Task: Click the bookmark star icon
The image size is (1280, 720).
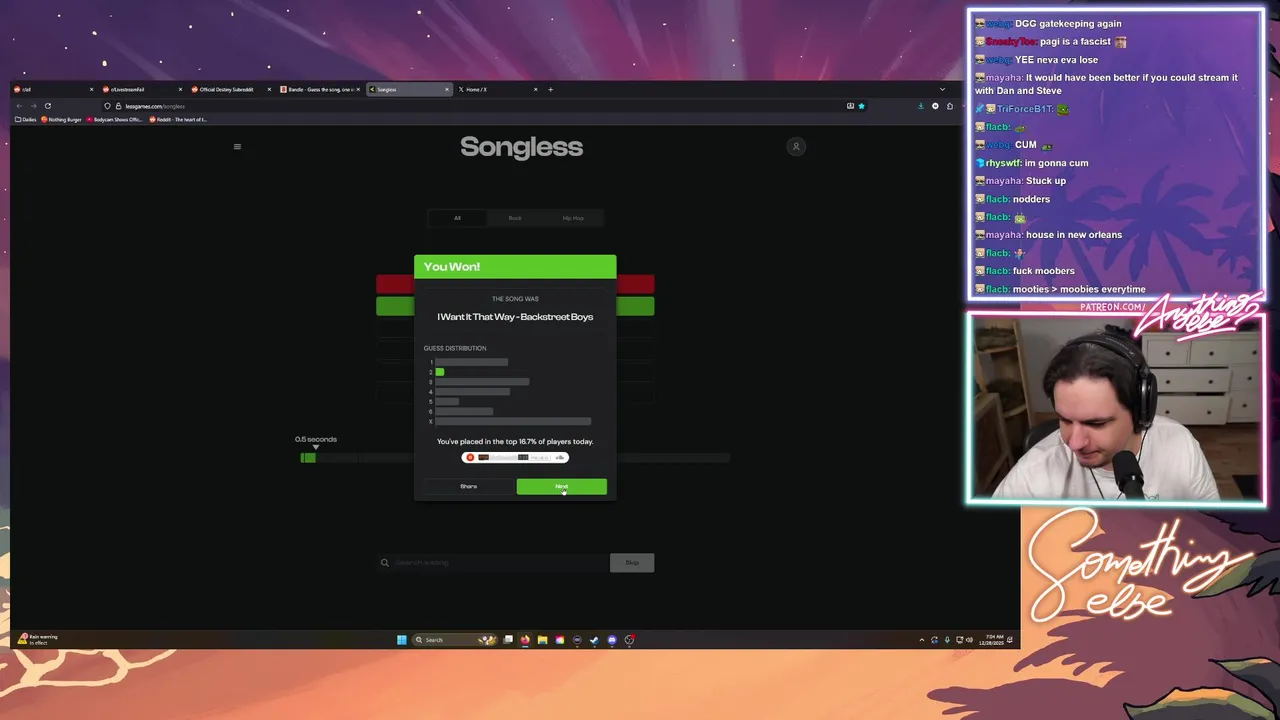Action: (861, 106)
